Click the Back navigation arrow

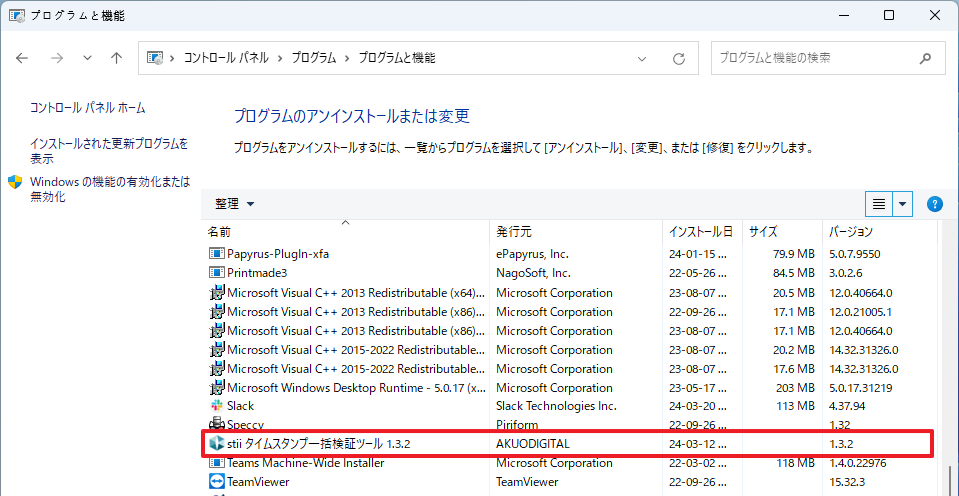[23, 58]
